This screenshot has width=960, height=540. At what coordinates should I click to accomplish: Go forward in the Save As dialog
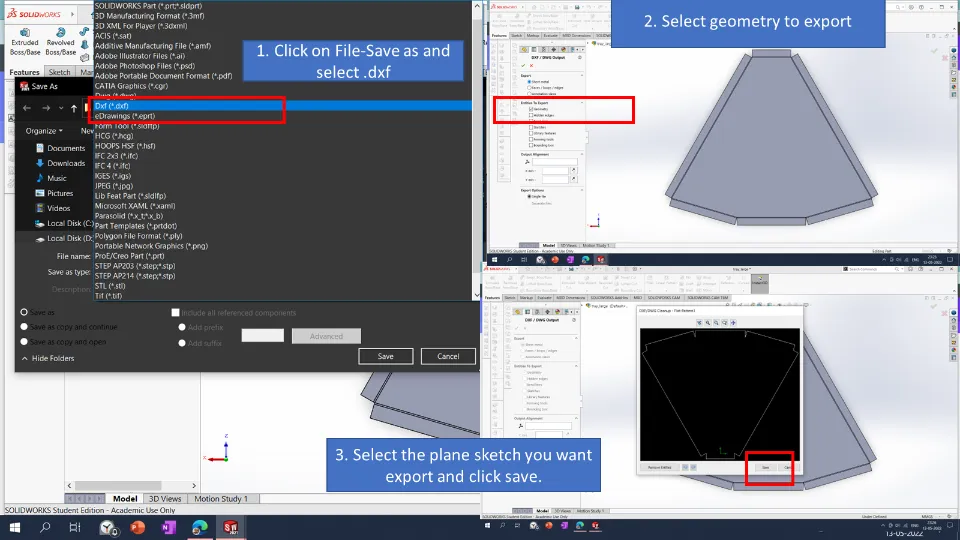point(46,108)
